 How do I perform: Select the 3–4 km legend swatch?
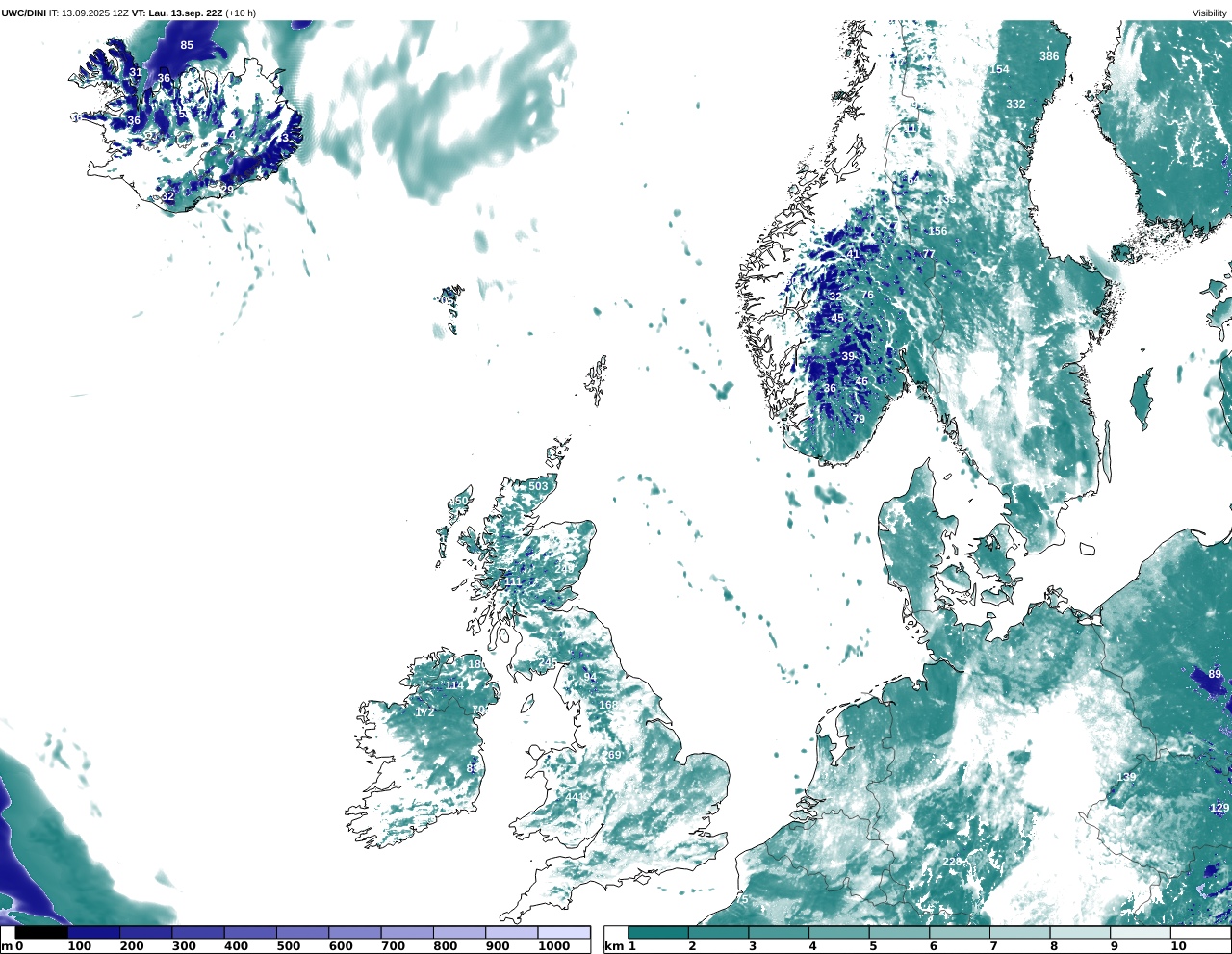(779, 932)
